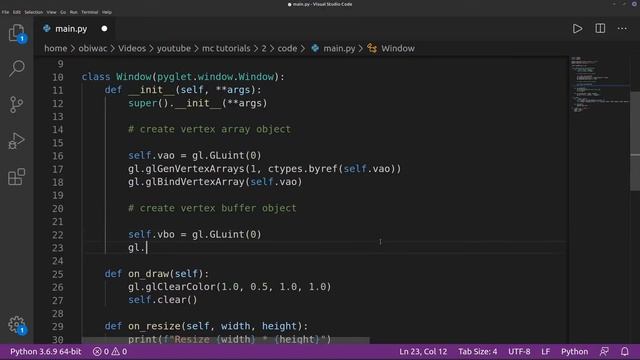The image size is (640, 360).
Task: Change Tab Size: 4 indentation setting
Action: pyautogui.click(x=478, y=351)
